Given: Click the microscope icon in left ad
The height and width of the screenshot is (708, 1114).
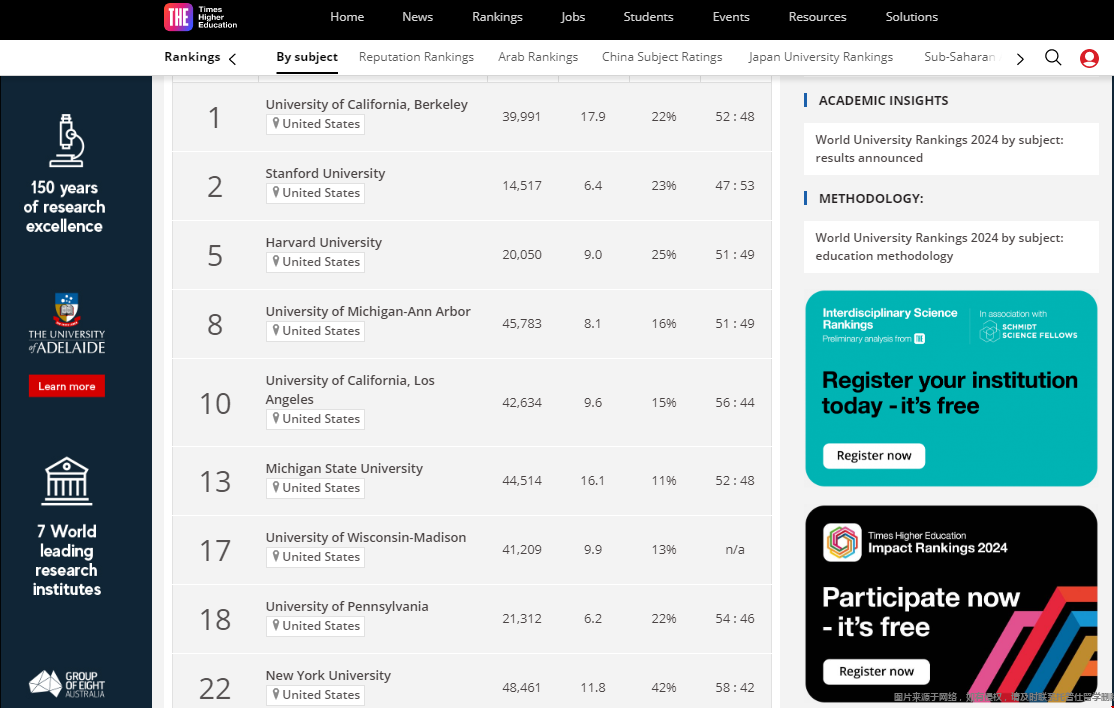Looking at the screenshot, I should click(x=67, y=141).
